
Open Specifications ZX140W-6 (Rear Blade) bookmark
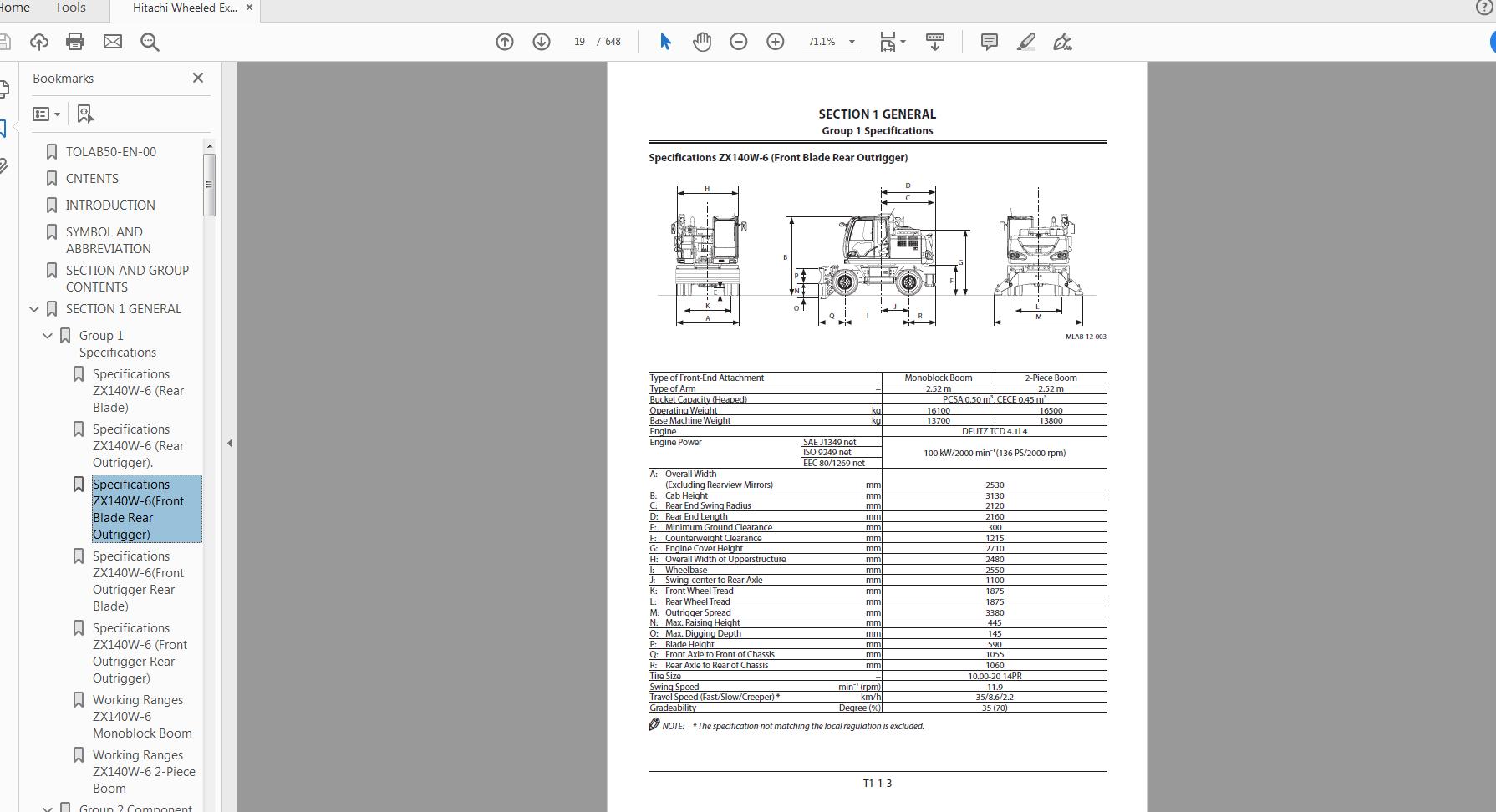click(x=138, y=391)
